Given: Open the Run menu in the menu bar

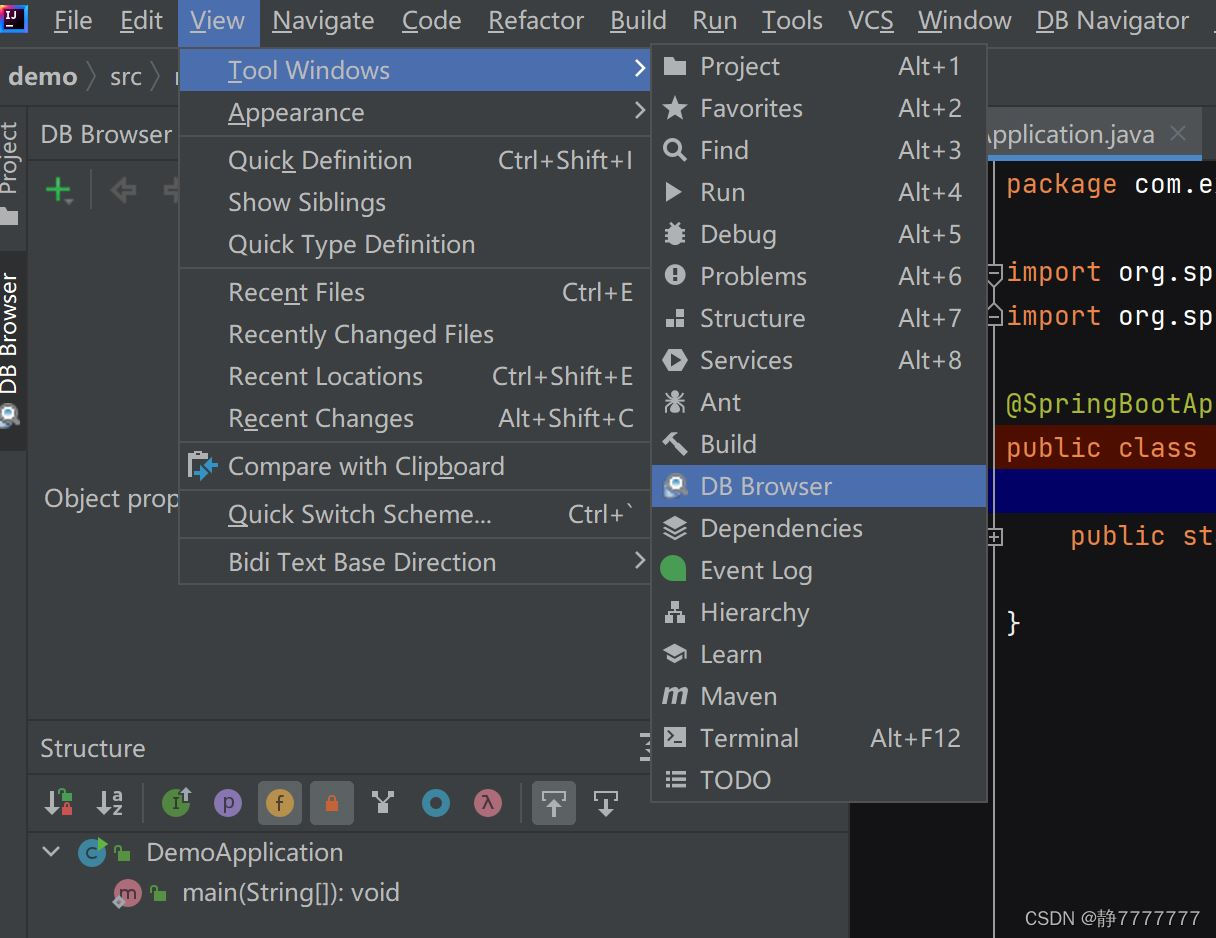Looking at the screenshot, I should coord(714,21).
